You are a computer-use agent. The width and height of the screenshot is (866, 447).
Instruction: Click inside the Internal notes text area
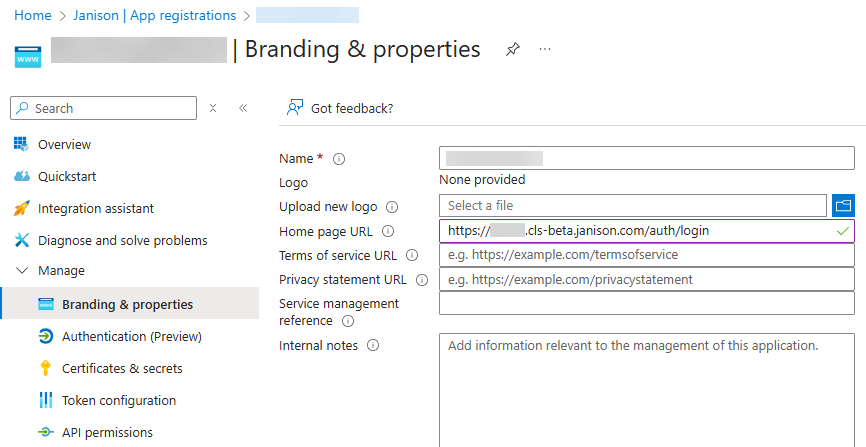pyautogui.click(x=646, y=390)
